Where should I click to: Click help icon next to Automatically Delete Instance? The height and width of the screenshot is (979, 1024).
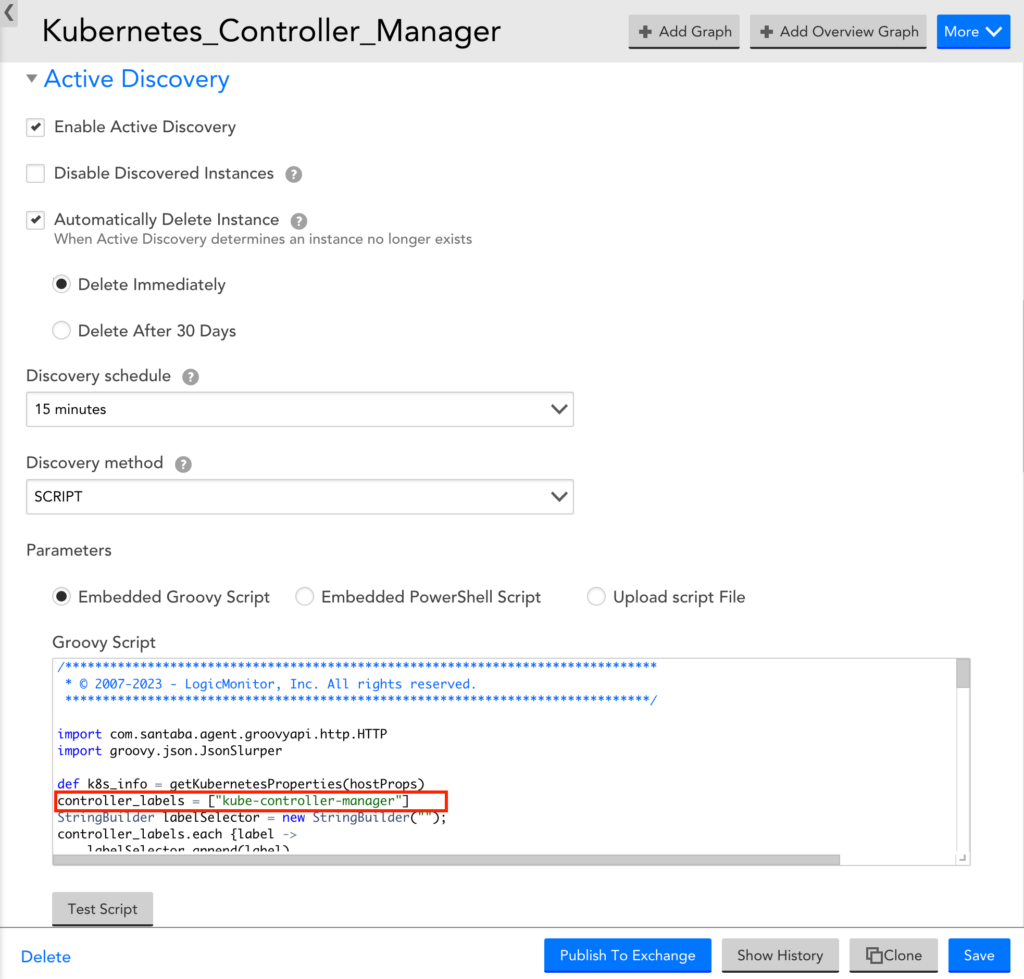(x=298, y=221)
